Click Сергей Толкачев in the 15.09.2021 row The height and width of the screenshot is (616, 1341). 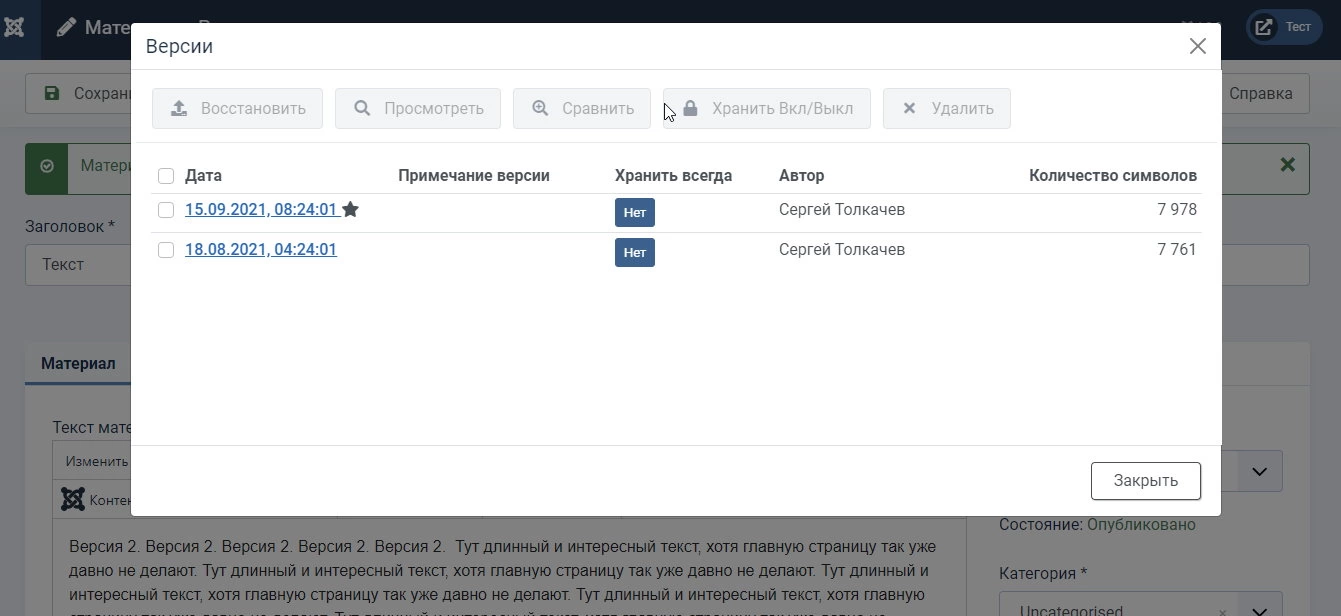(842, 210)
